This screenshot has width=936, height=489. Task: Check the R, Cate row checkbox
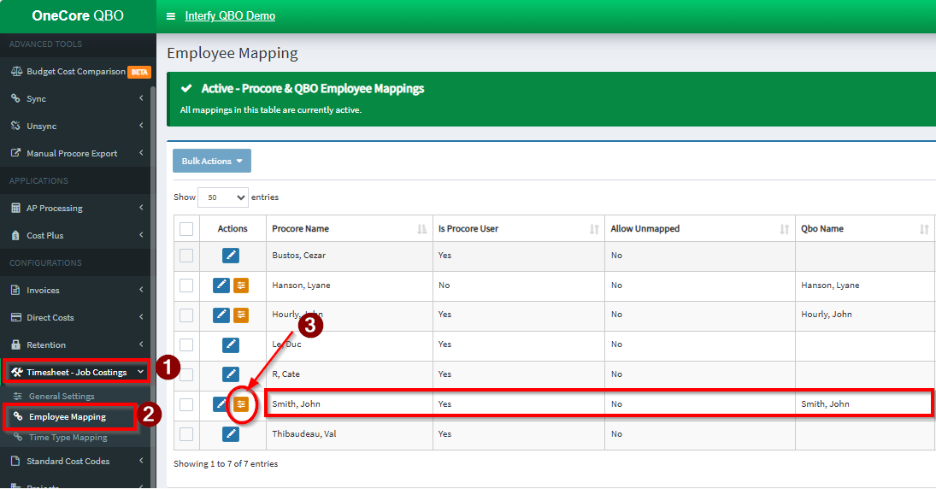pyautogui.click(x=186, y=374)
